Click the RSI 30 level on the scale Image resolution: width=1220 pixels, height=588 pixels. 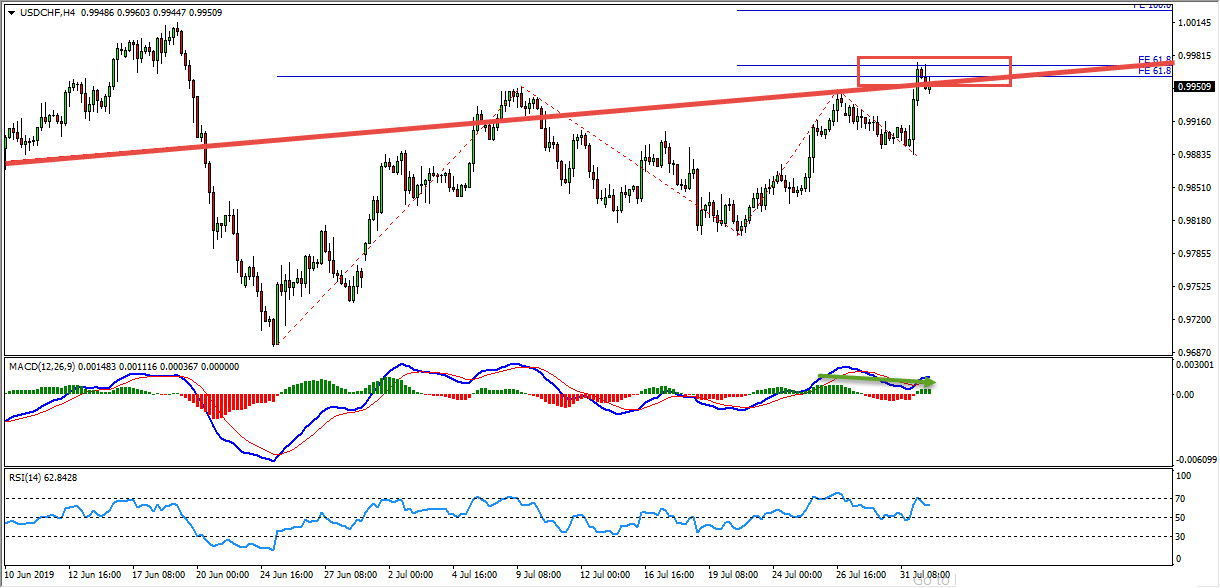(x=1181, y=536)
